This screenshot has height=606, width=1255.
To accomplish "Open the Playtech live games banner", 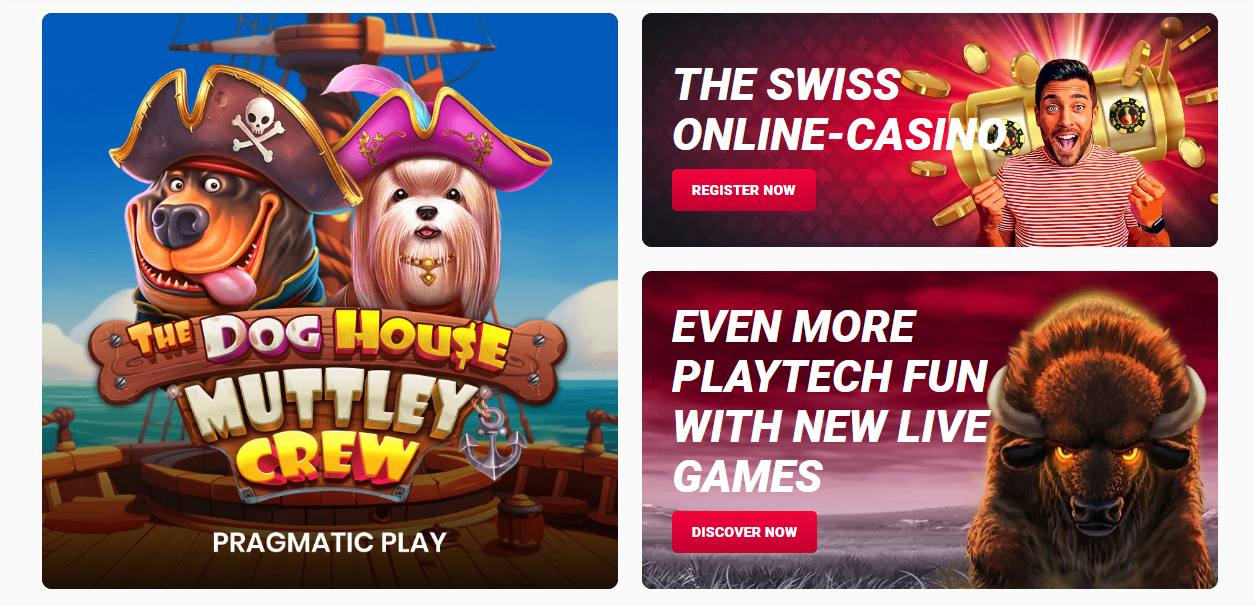I will pyautogui.click(x=930, y=430).
